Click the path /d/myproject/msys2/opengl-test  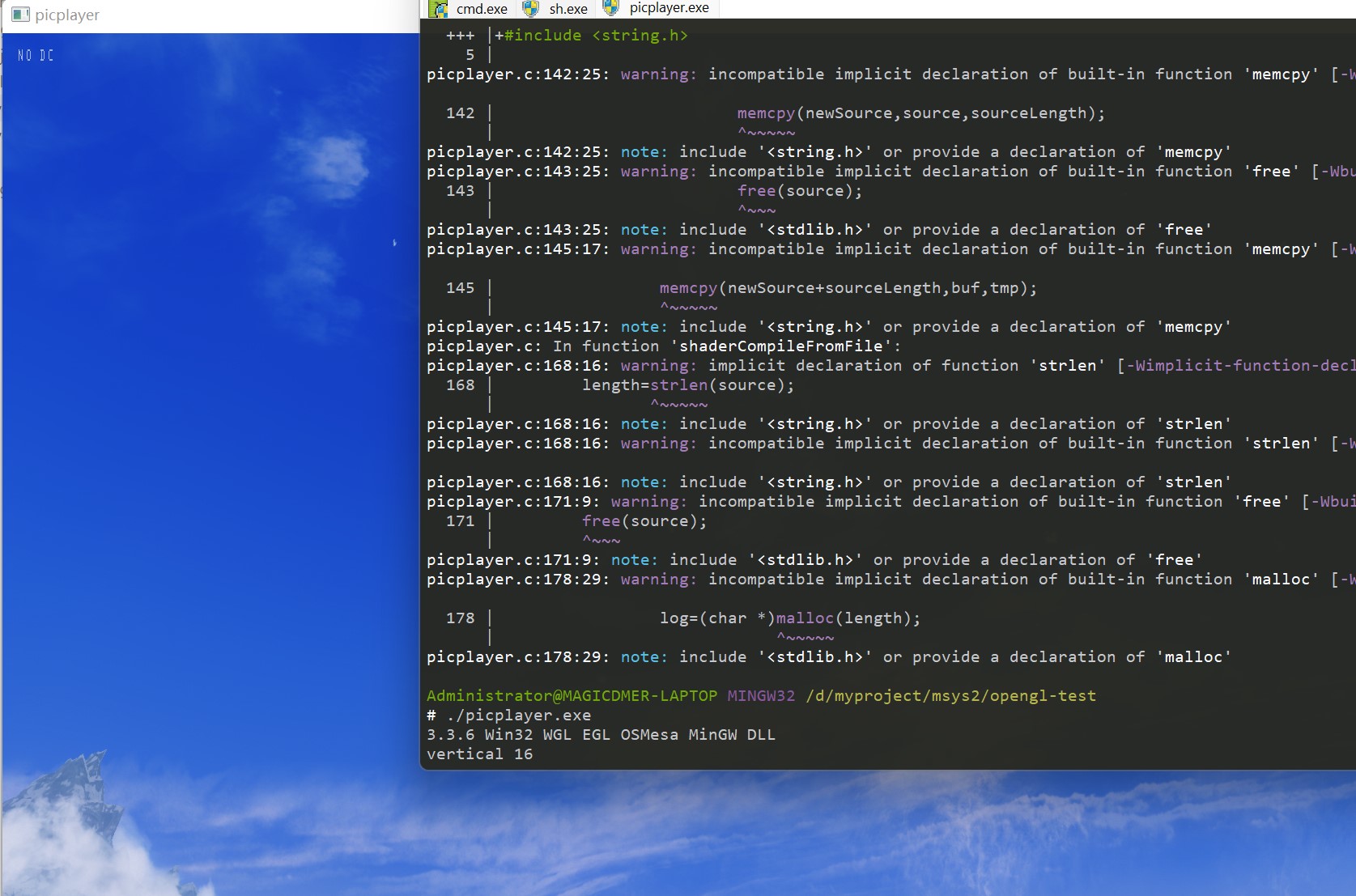coord(949,695)
